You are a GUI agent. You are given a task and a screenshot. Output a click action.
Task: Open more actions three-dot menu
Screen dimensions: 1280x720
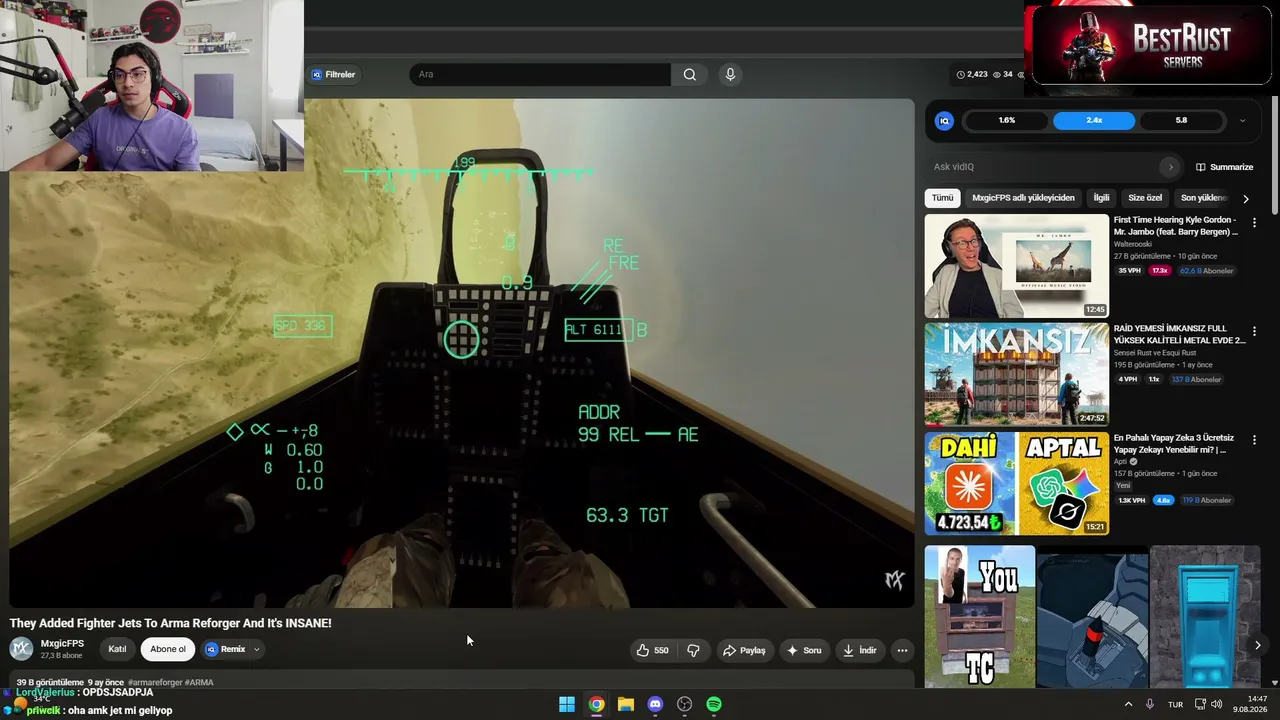[902, 650]
